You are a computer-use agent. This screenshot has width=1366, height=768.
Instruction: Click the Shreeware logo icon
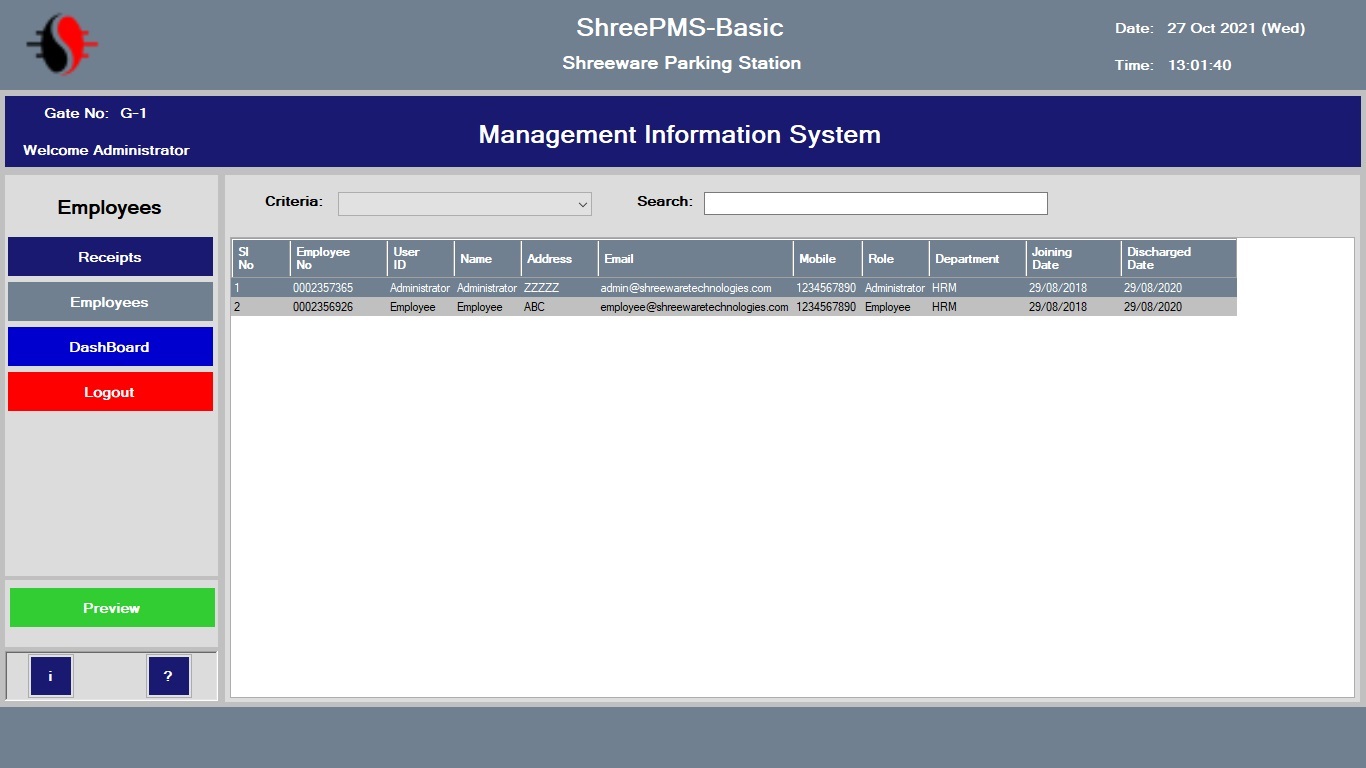62,44
